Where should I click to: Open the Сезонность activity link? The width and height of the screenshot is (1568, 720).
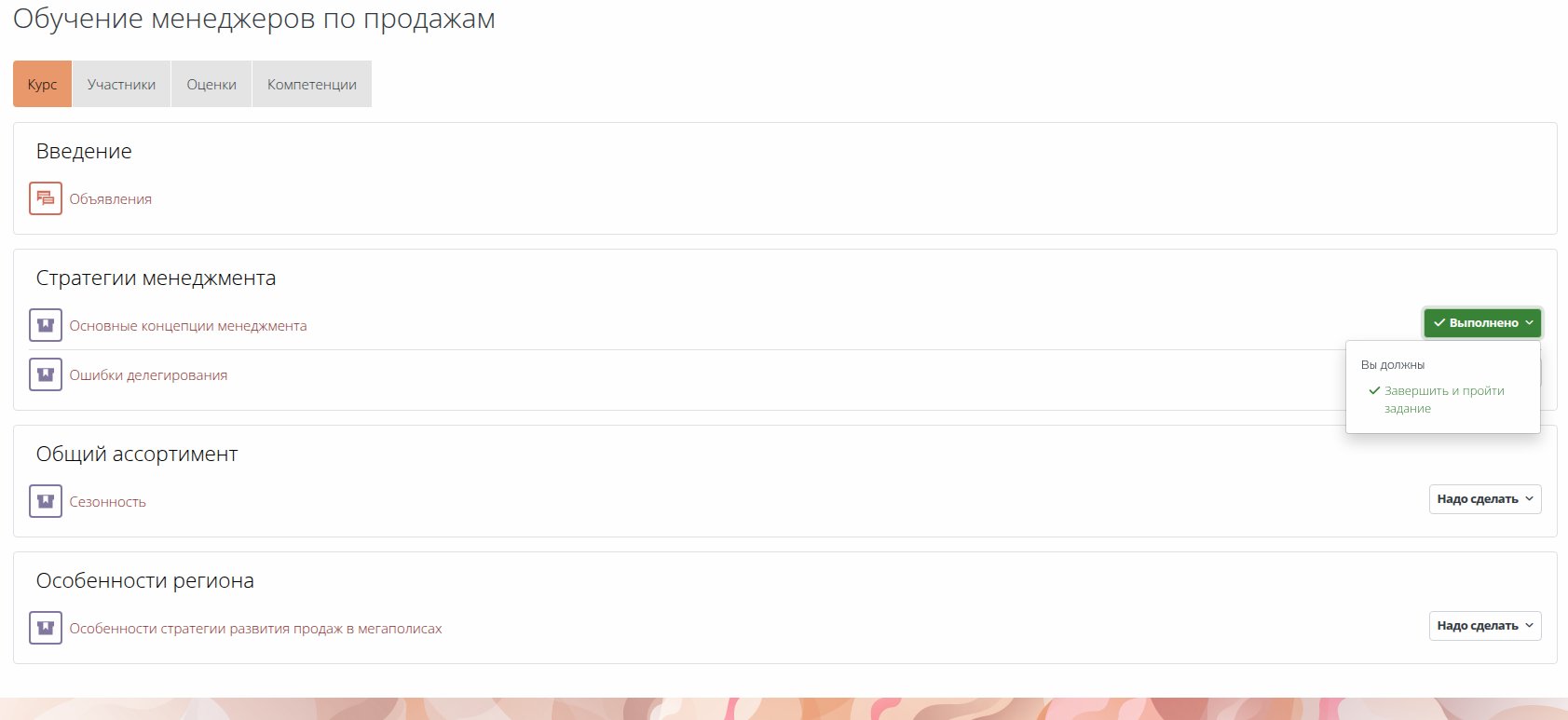point(108,502)
